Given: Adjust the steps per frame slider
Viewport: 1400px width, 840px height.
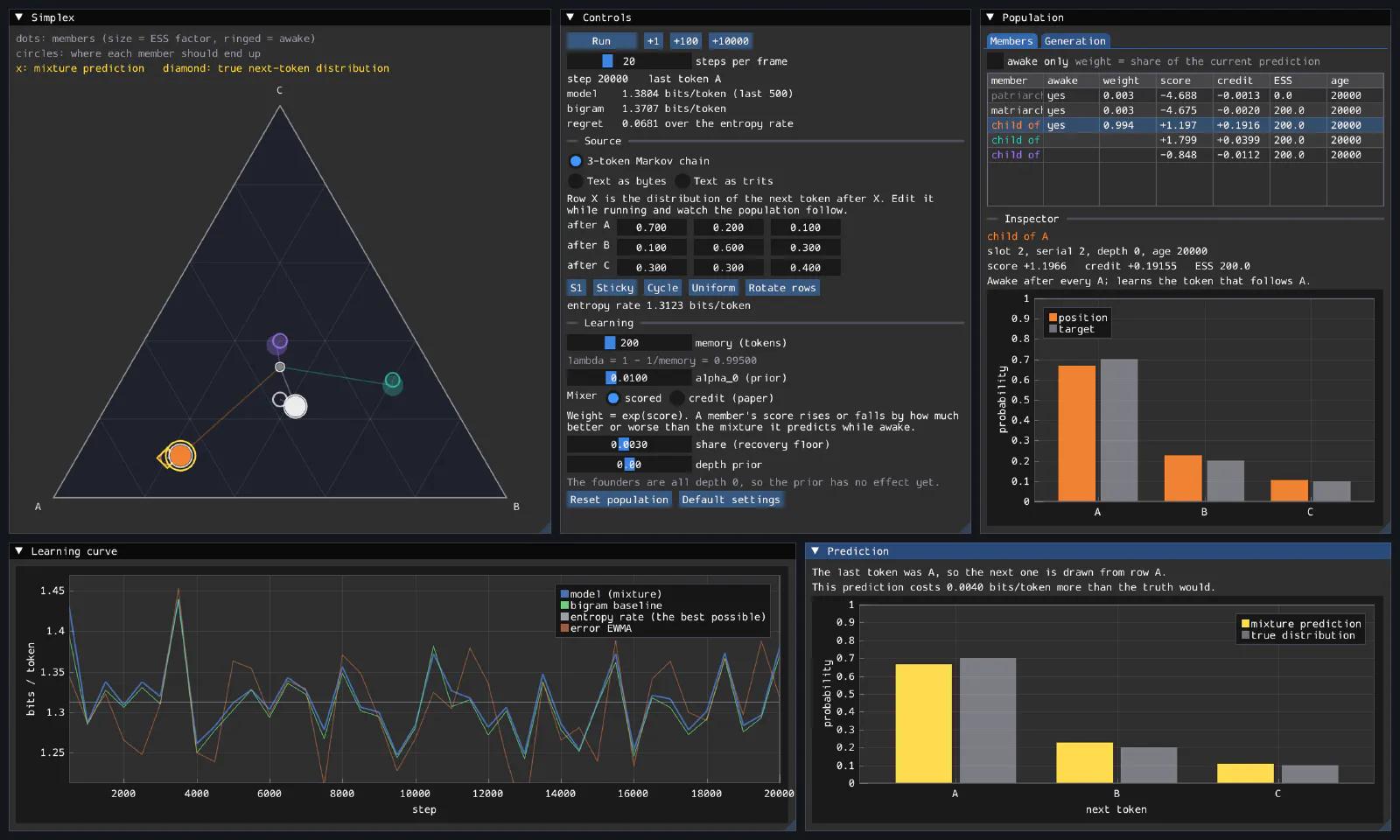Looking at the screenshot, I should tap(629, 61).
